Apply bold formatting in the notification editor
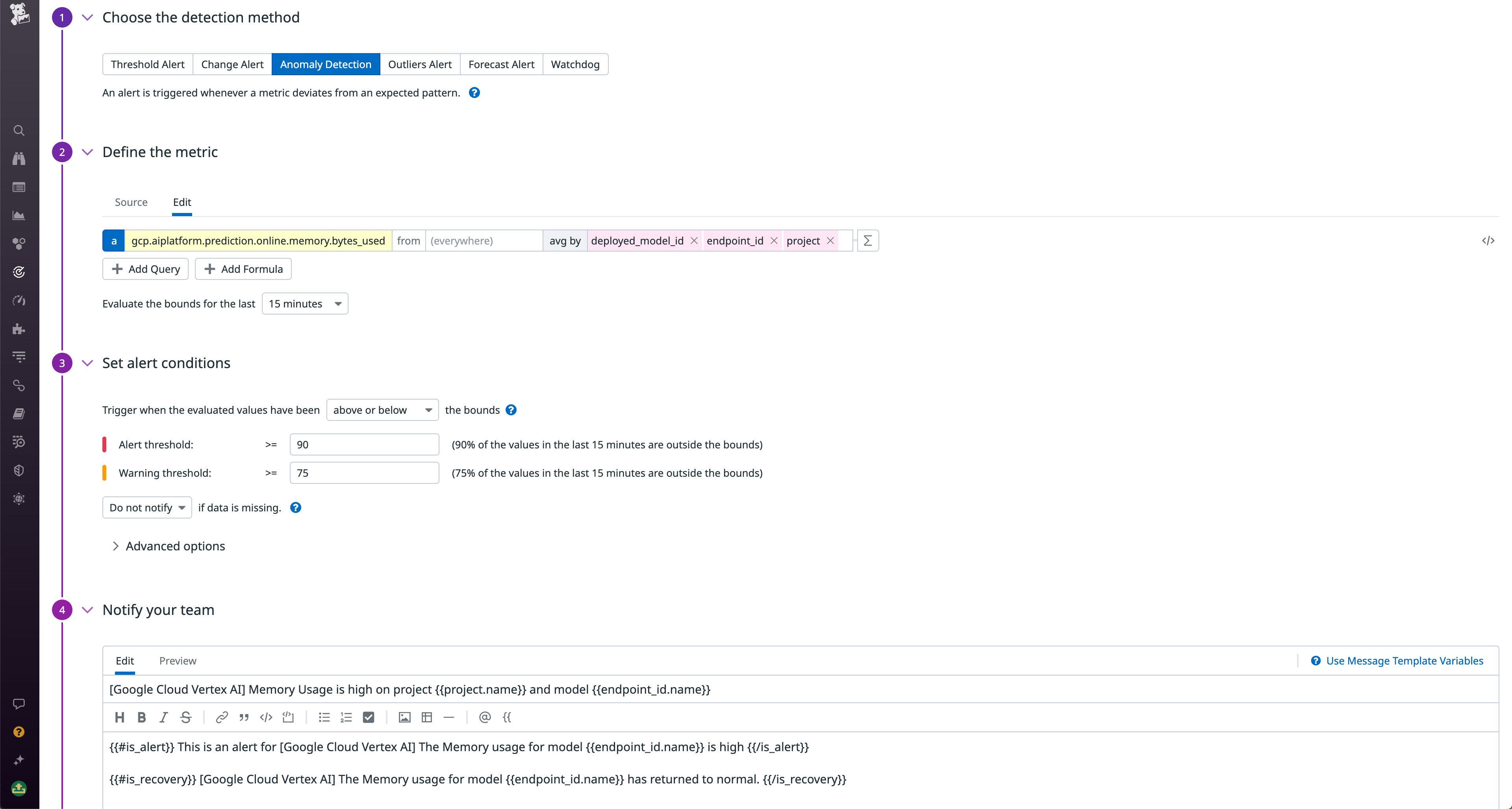 pos(141,717)
